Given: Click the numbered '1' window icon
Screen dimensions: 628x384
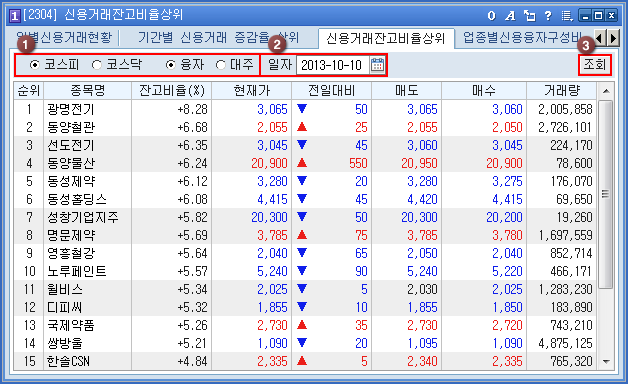Looking at the screenshot, I should (14, 16).
